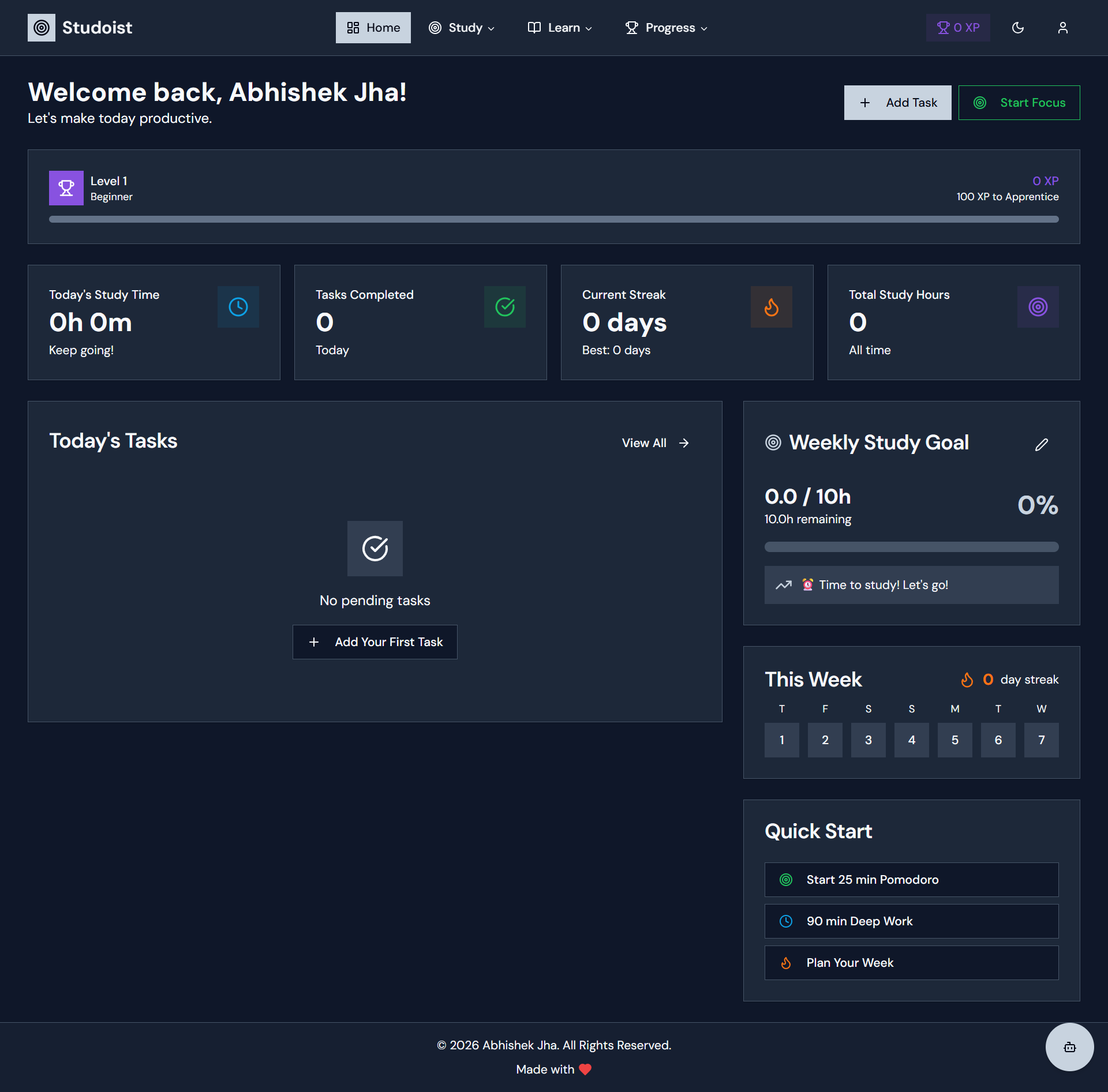This screenshot has height=1092, width=1108.
Task: Open the floating assistant button at bottom right
Action: [1069, 1047]
